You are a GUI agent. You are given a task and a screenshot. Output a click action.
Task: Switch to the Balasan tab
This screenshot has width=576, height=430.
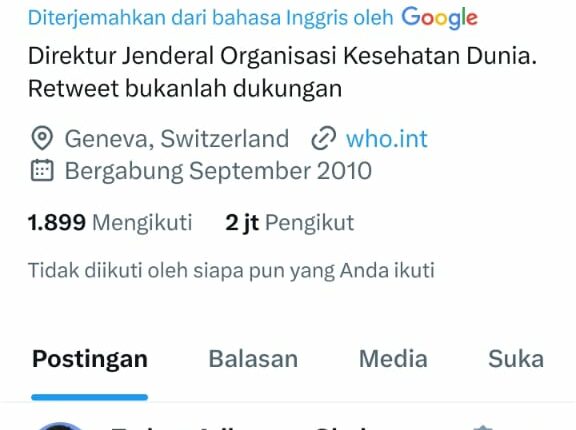point(253,358)
